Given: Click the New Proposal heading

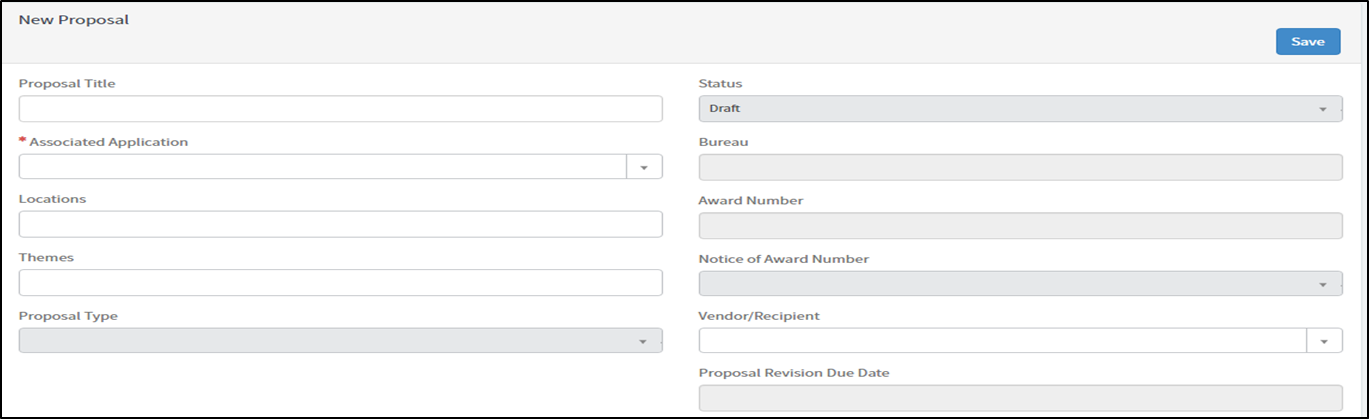Looking at the screenshot, I should 73,19.
